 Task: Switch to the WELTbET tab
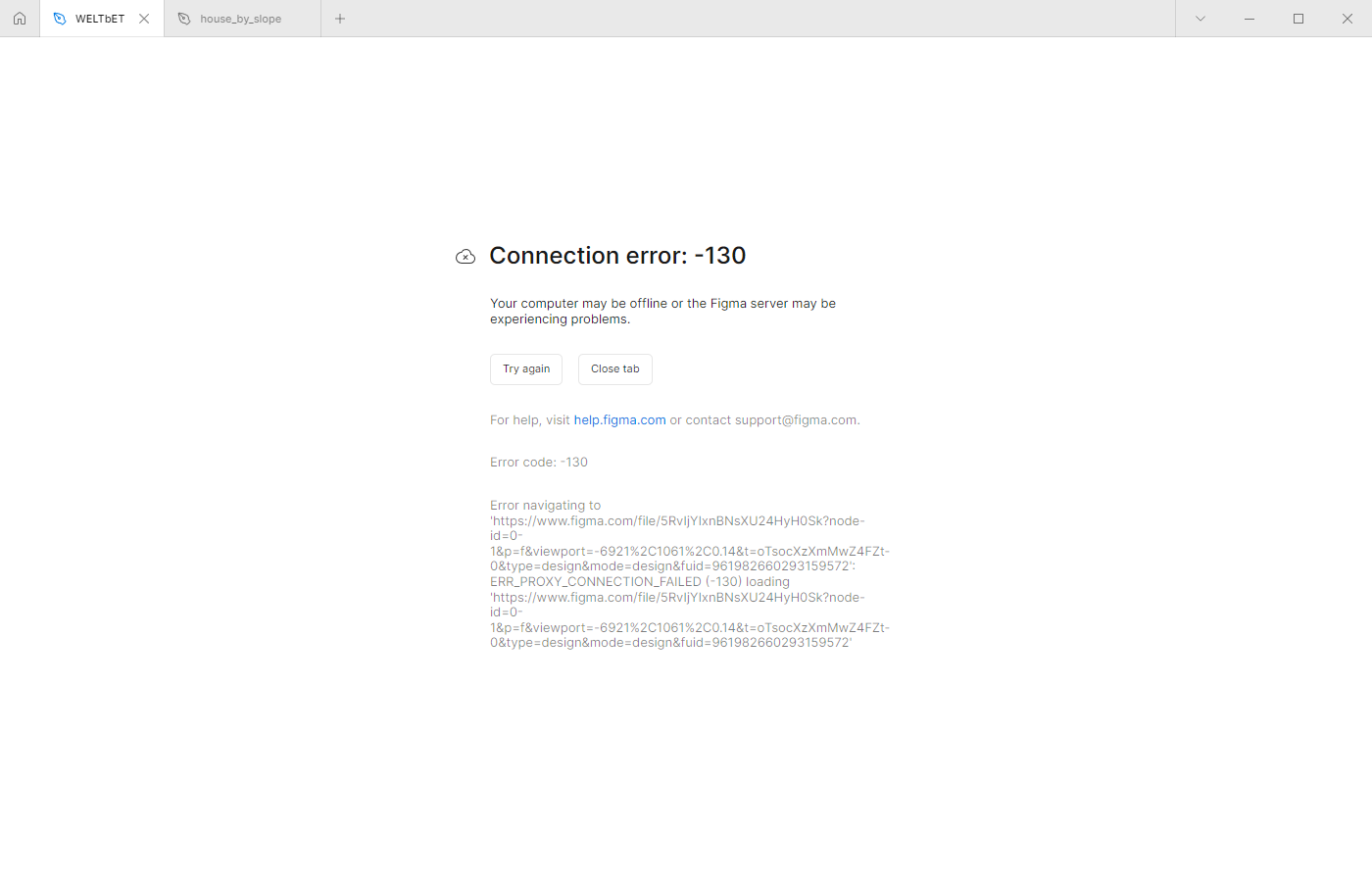click(x=101, y=19)
